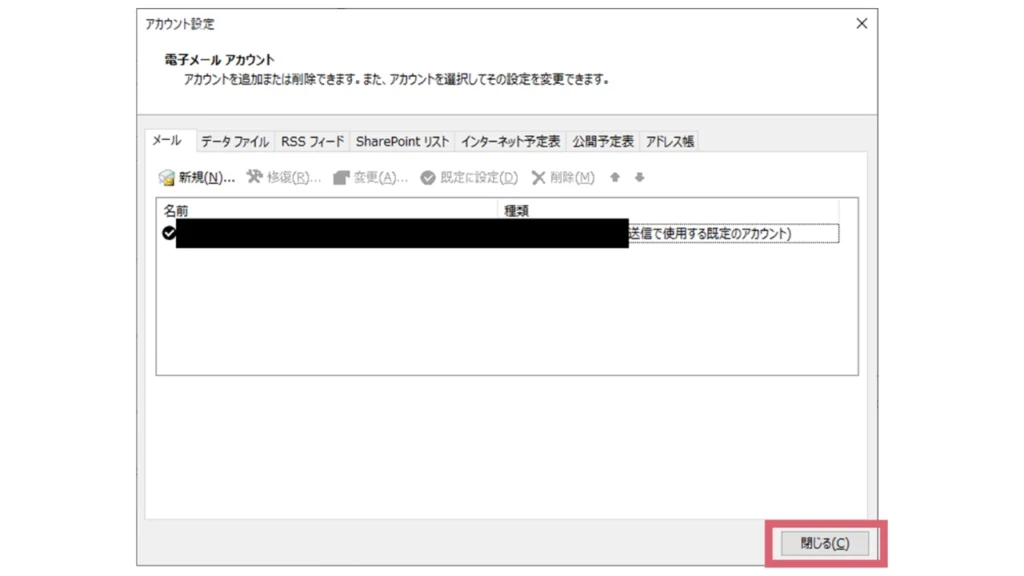Move account down with arrow icon

pos(639,177)
